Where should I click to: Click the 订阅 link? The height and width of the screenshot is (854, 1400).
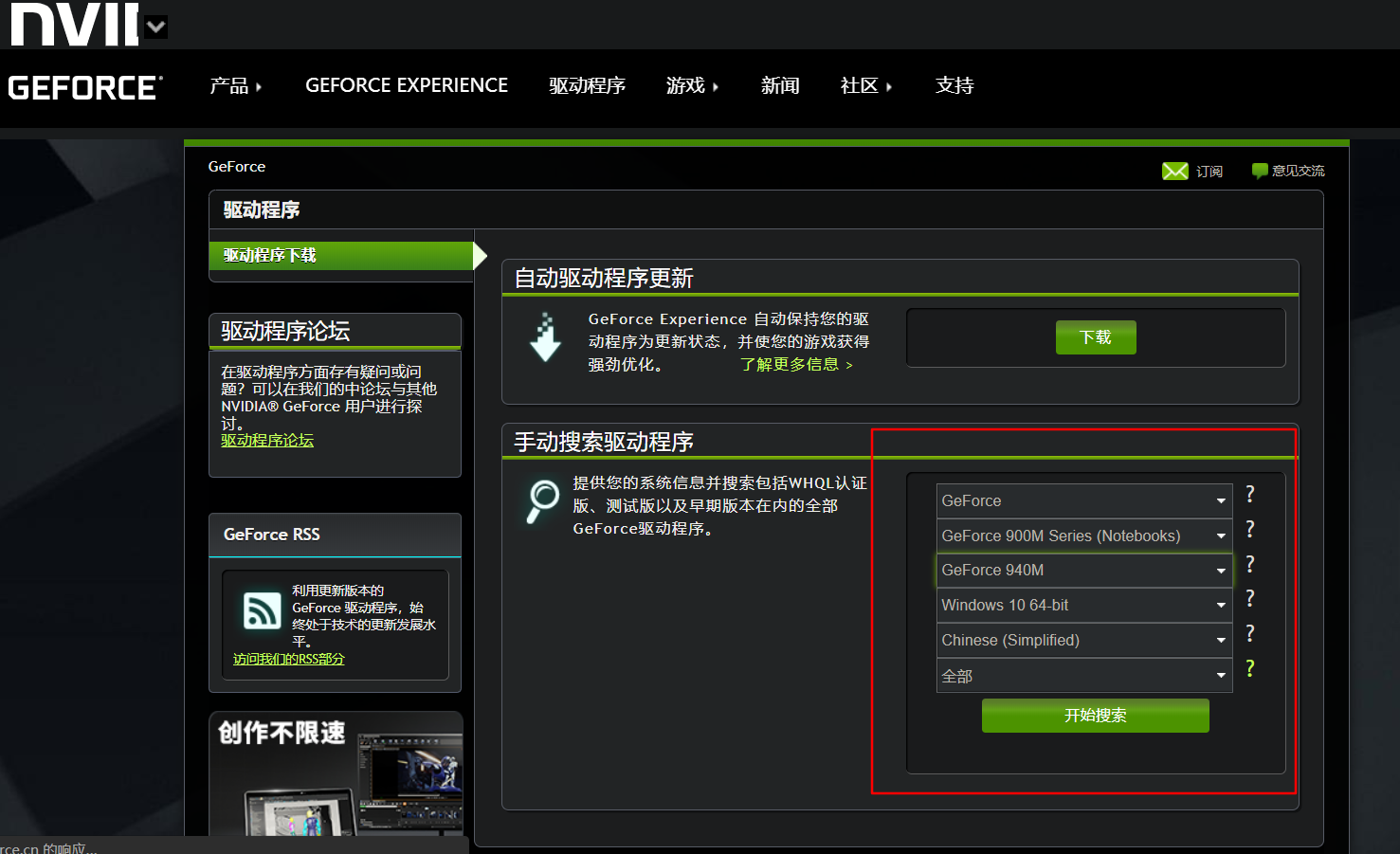1209,172
